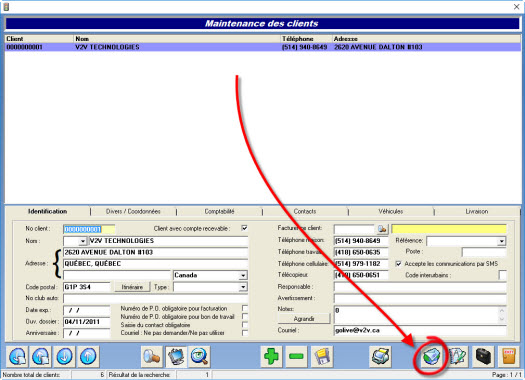Expand the Type dropdown

coord(243,287)
